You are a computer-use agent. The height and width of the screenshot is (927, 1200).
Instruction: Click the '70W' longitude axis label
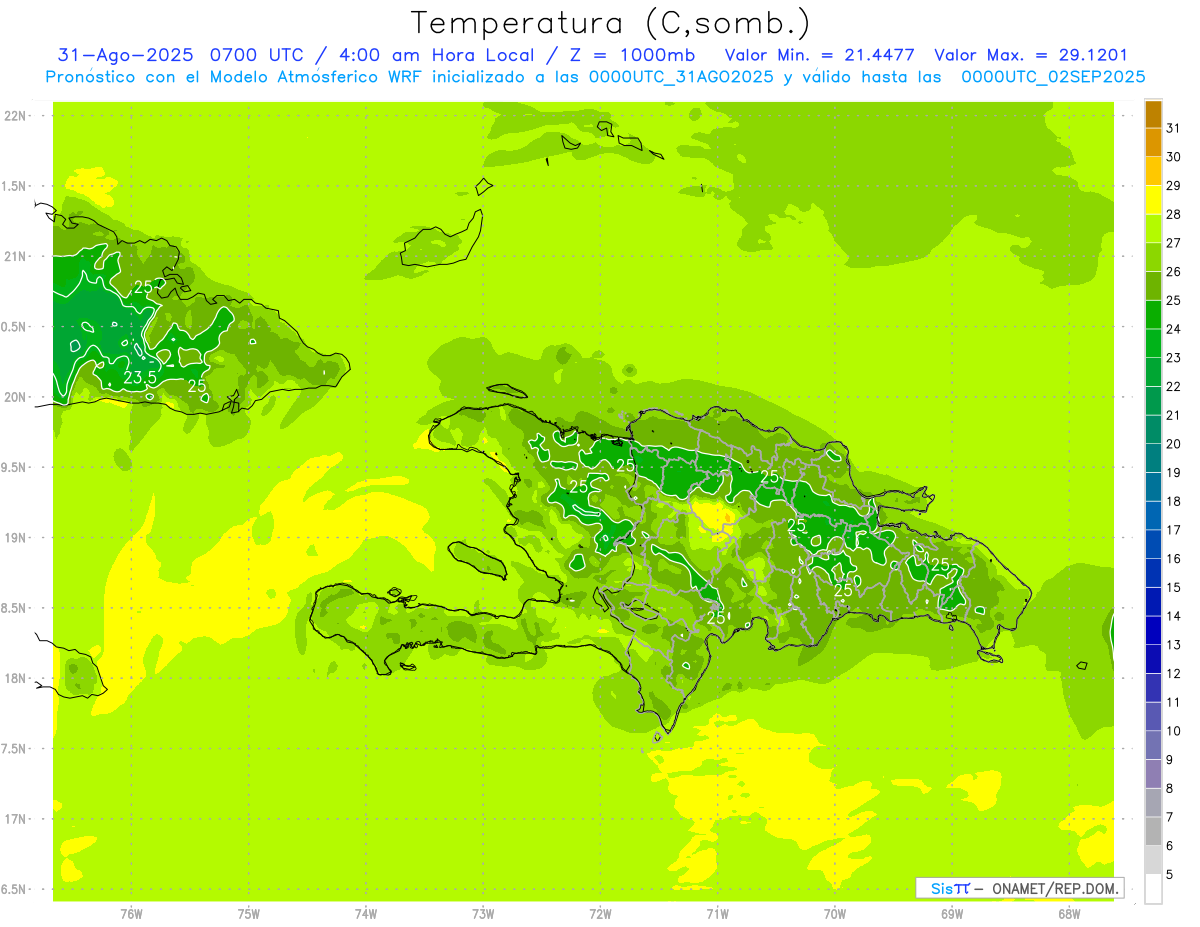(x=835, y=914)
